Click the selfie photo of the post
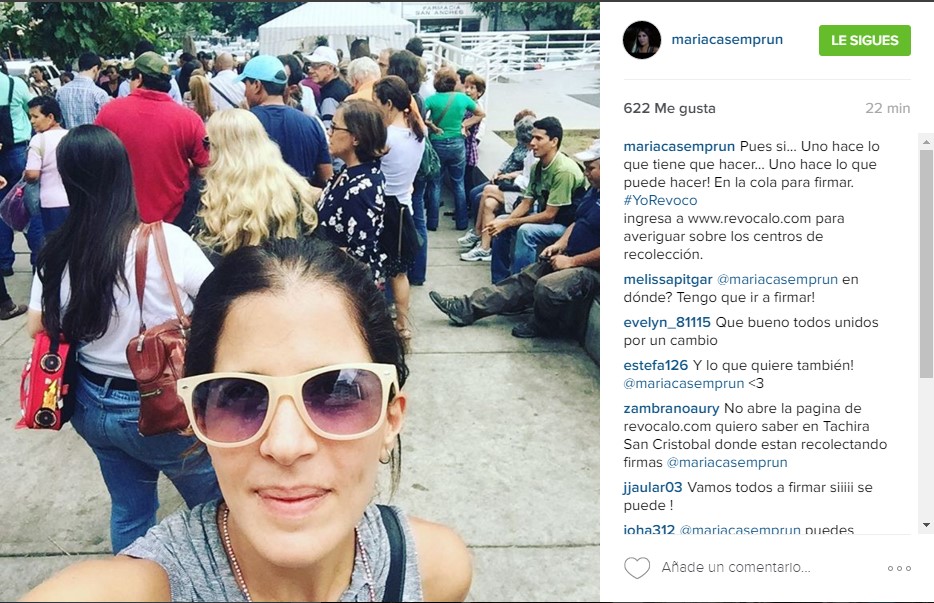This screenshot has height=603, width=934. [x=300, y=302]
